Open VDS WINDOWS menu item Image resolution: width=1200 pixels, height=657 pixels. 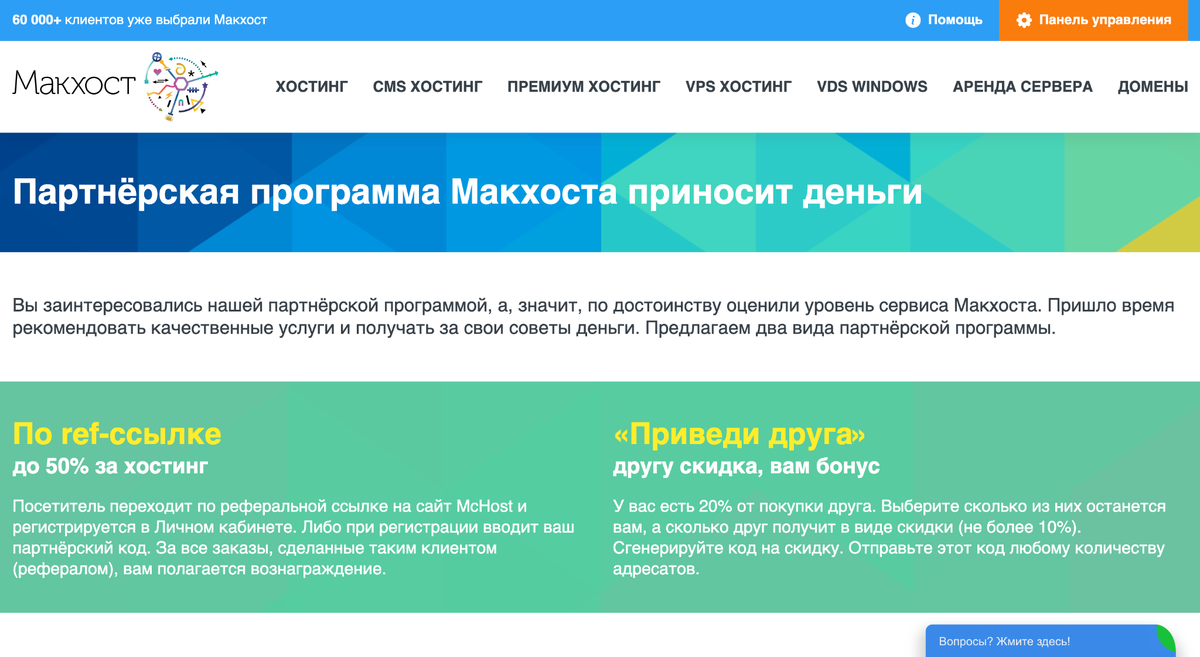pos(872,87)
